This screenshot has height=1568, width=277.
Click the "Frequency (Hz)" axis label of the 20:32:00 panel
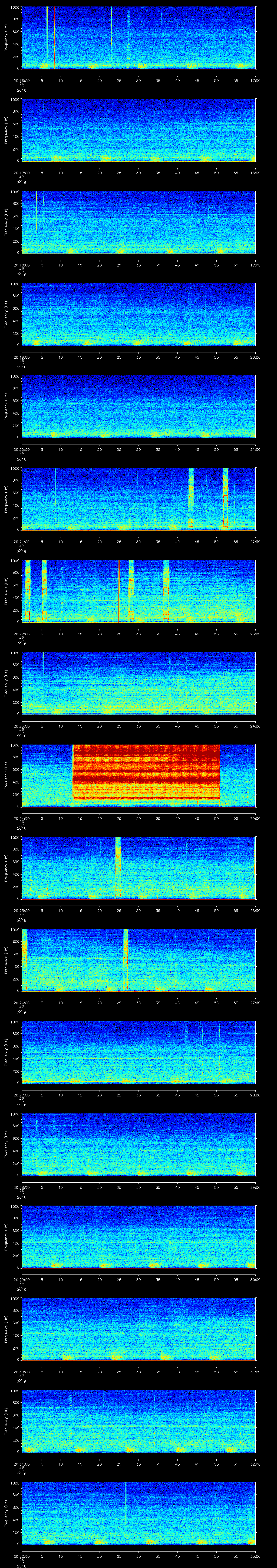click(6, 1513)
